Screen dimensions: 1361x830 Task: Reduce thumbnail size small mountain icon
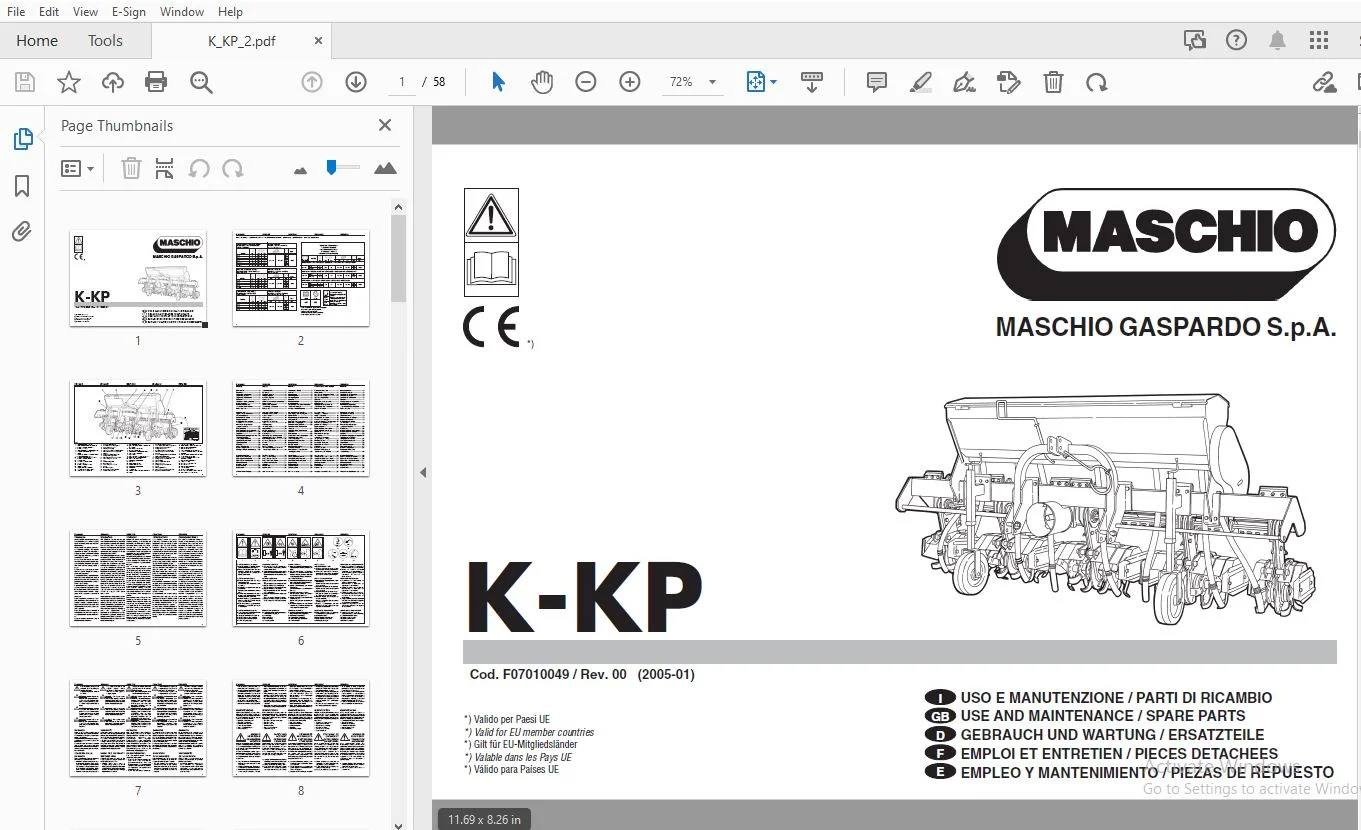pos(300,170)
